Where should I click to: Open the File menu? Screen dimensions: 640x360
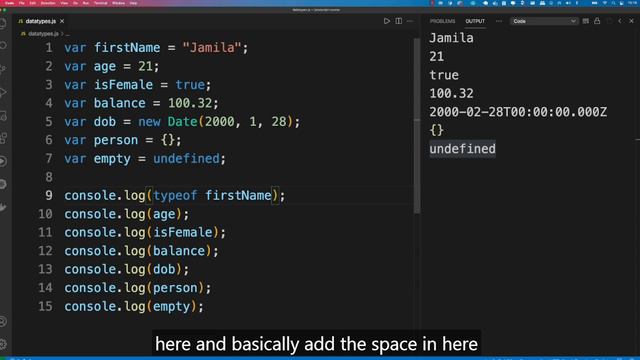[x=22, y=3]
